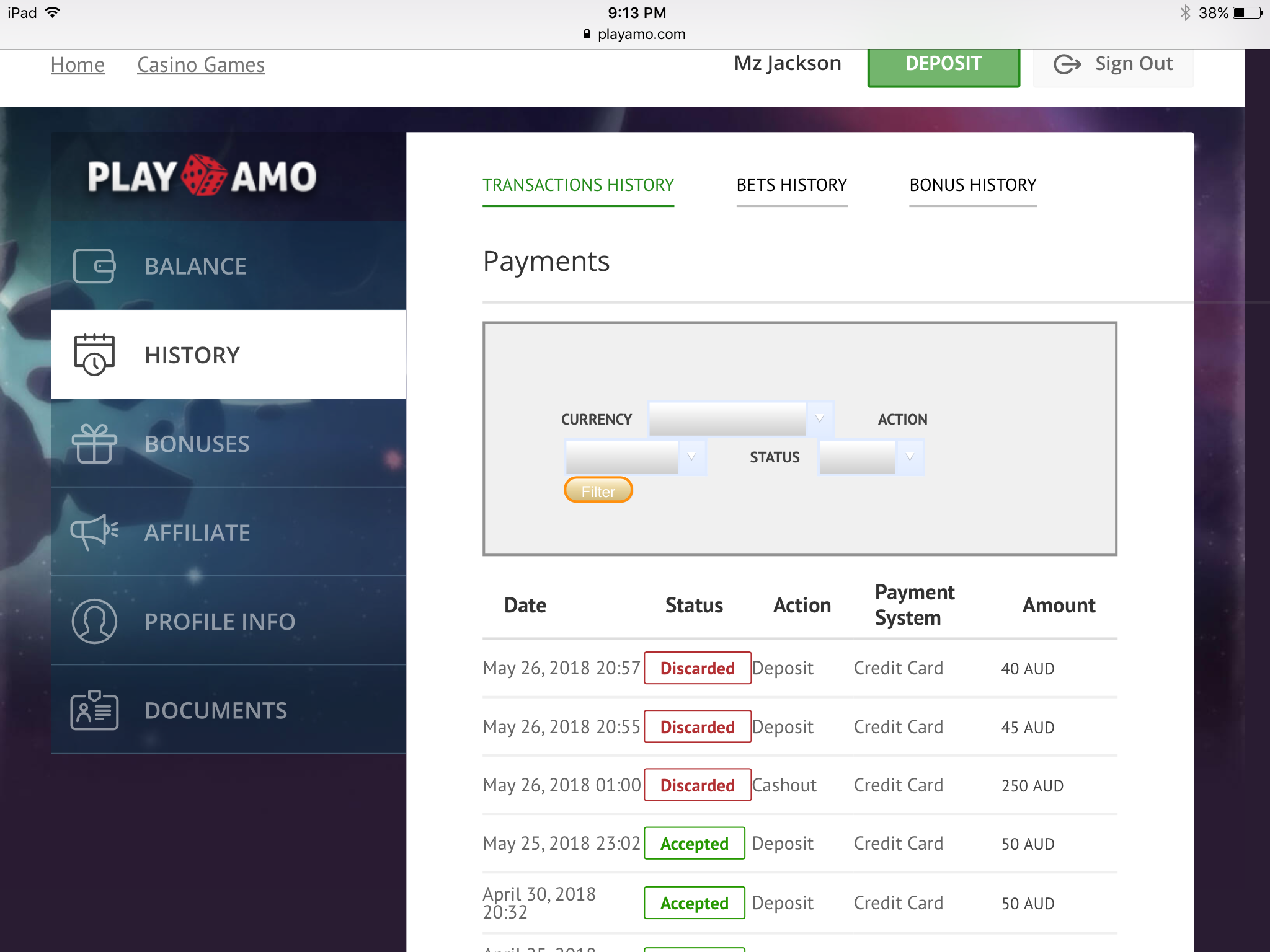This screenshot has width=1270, height=952.
Task: Open DOCUMENTS in the sidebar
Action: [228, 710]
